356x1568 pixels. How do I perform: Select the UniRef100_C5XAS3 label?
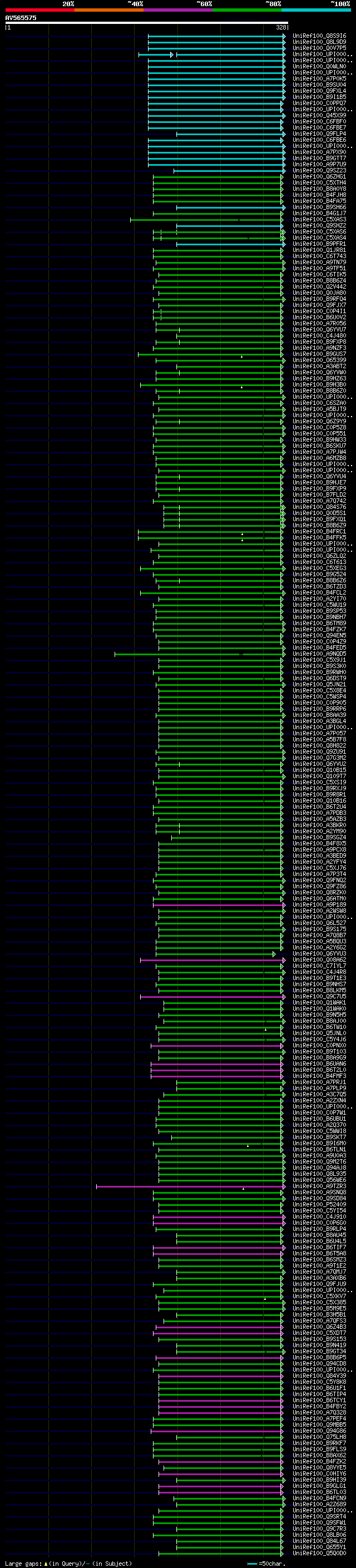tap(319, 220)
